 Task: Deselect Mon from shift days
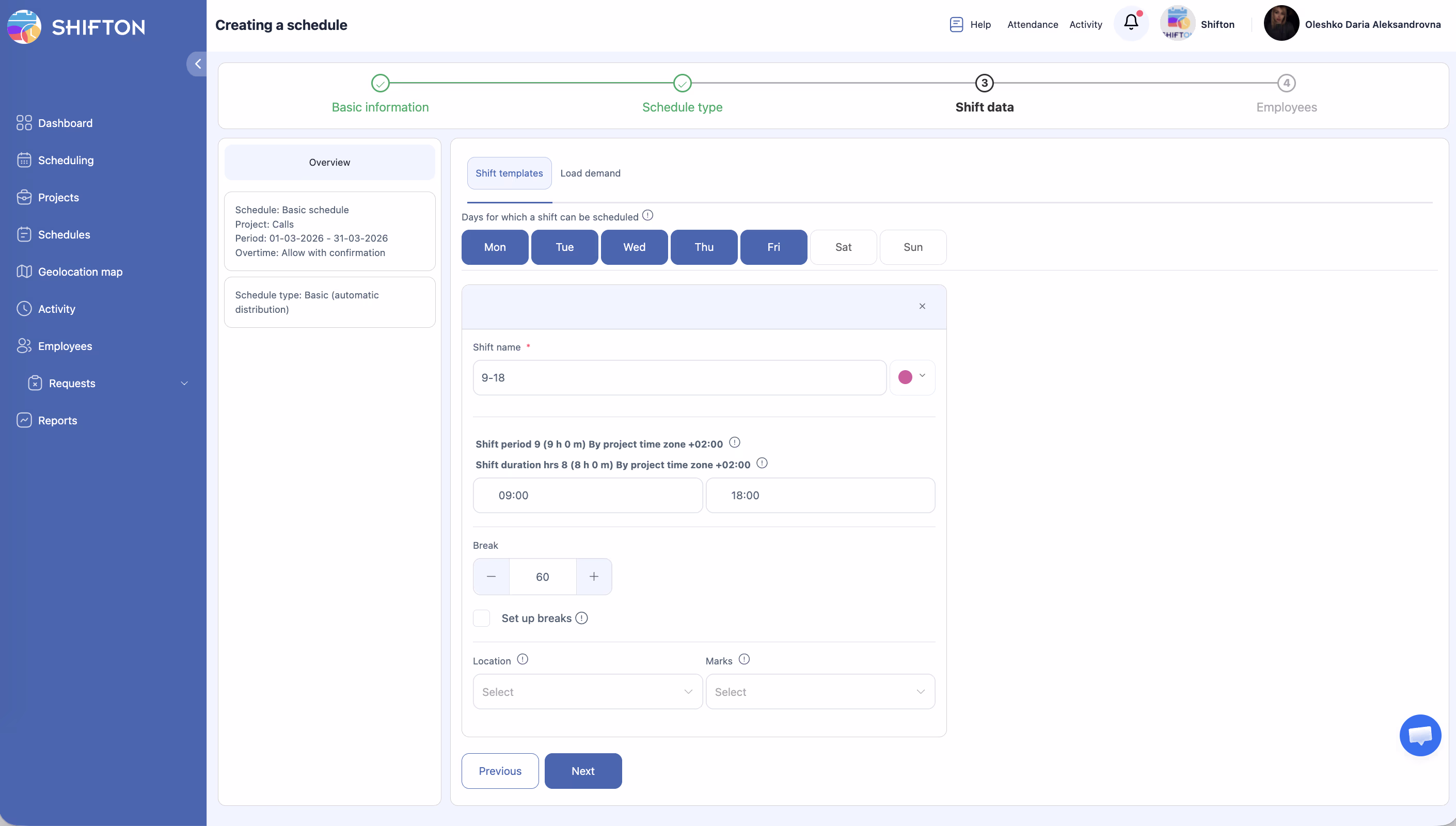tap(495, 247)
